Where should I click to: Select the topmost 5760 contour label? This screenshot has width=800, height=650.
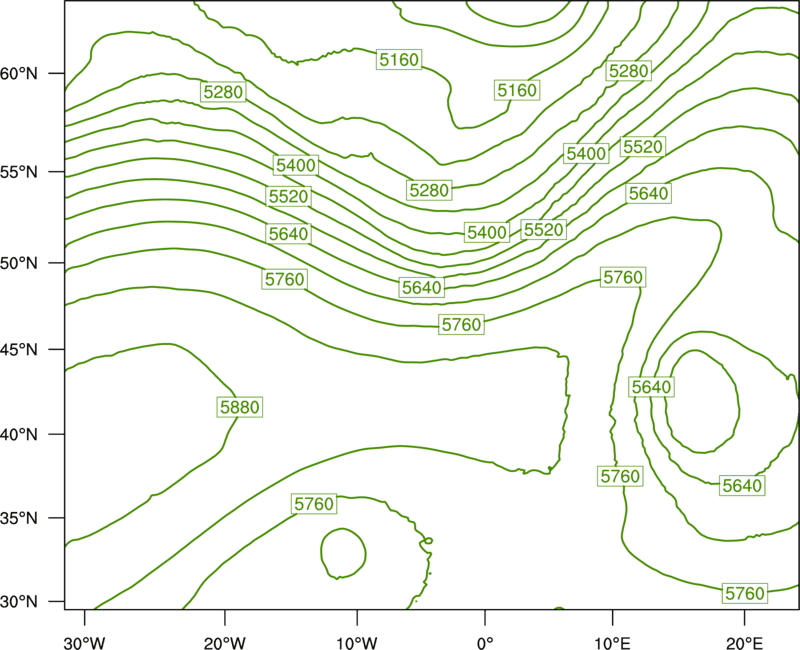[623, 277]
